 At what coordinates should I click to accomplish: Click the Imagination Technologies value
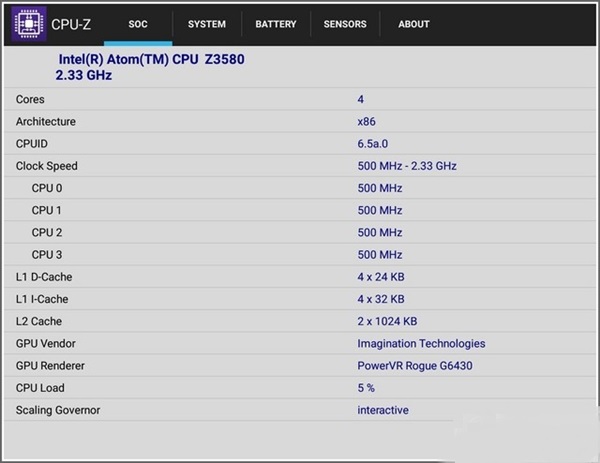[x=421, y=344]
